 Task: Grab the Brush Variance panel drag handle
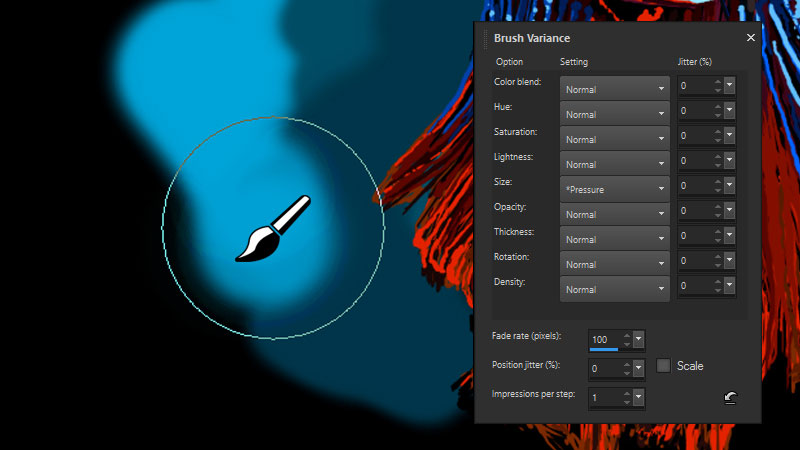[485, 39]
